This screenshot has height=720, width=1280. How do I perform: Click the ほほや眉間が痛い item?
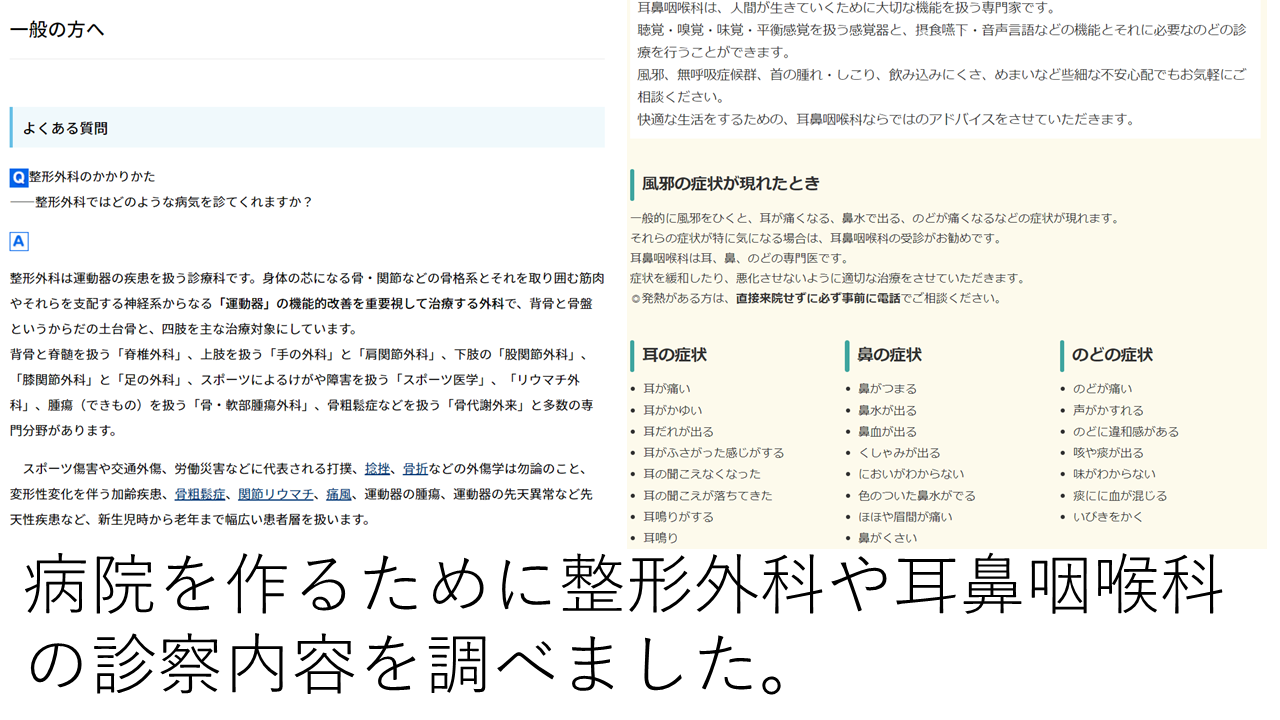coord(905,517)
